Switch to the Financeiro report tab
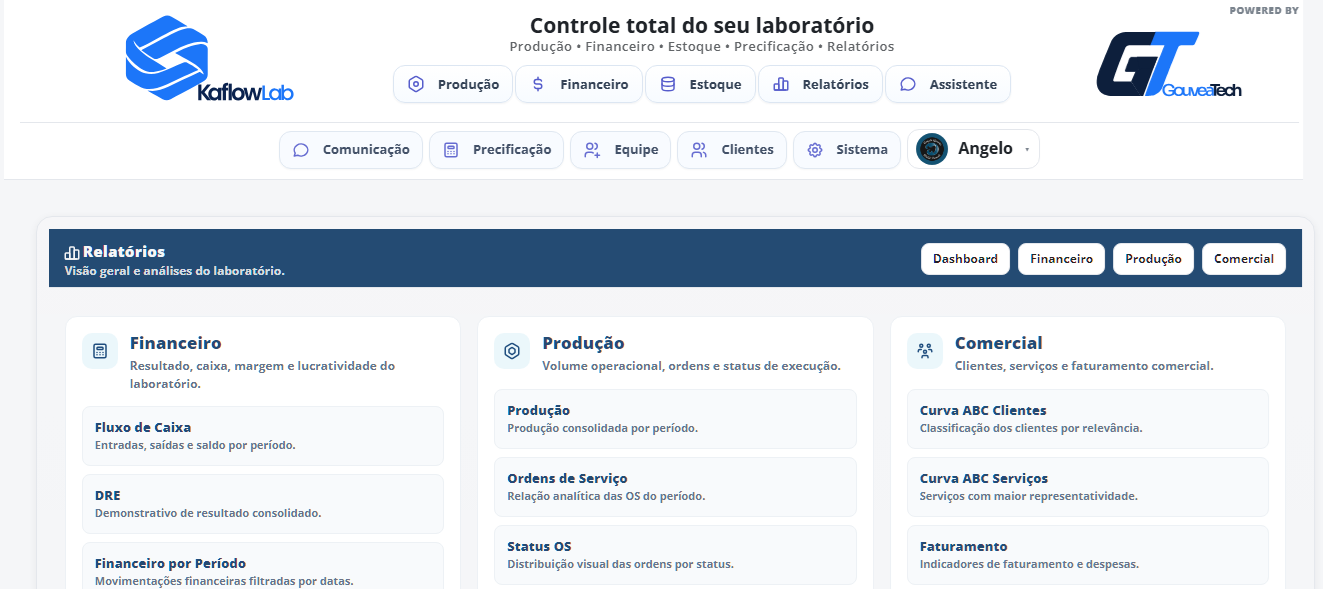This screenshot has width=1323, height=589. (1061, 259)
